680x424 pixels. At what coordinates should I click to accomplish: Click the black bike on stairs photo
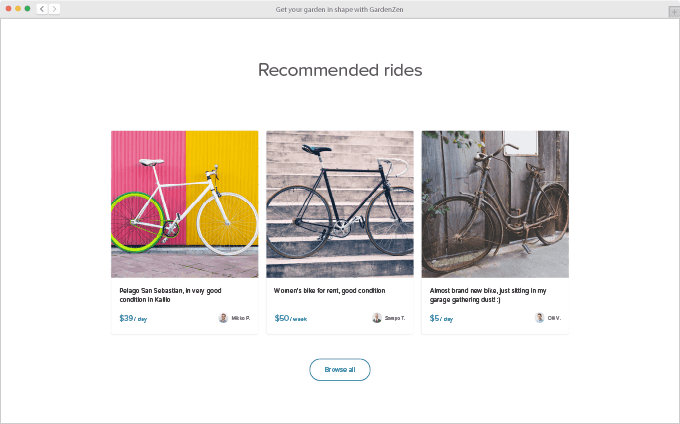click(340, 204)
